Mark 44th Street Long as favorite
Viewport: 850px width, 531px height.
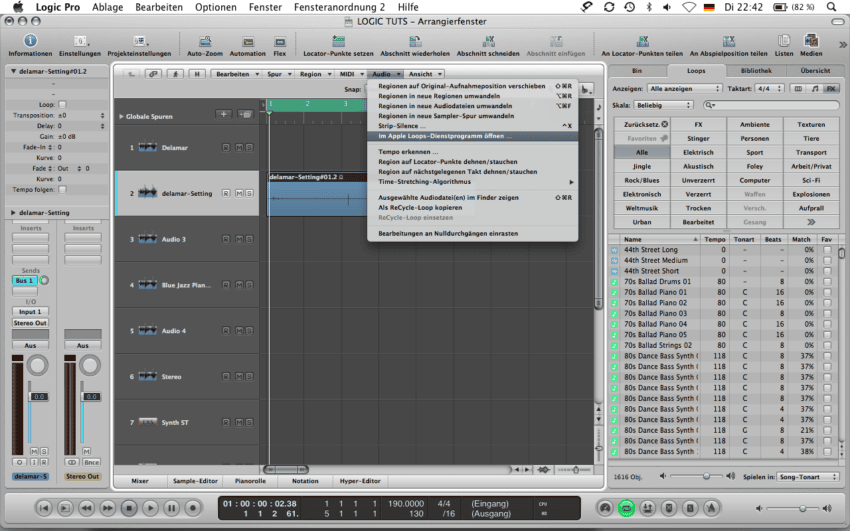(827, 250)
